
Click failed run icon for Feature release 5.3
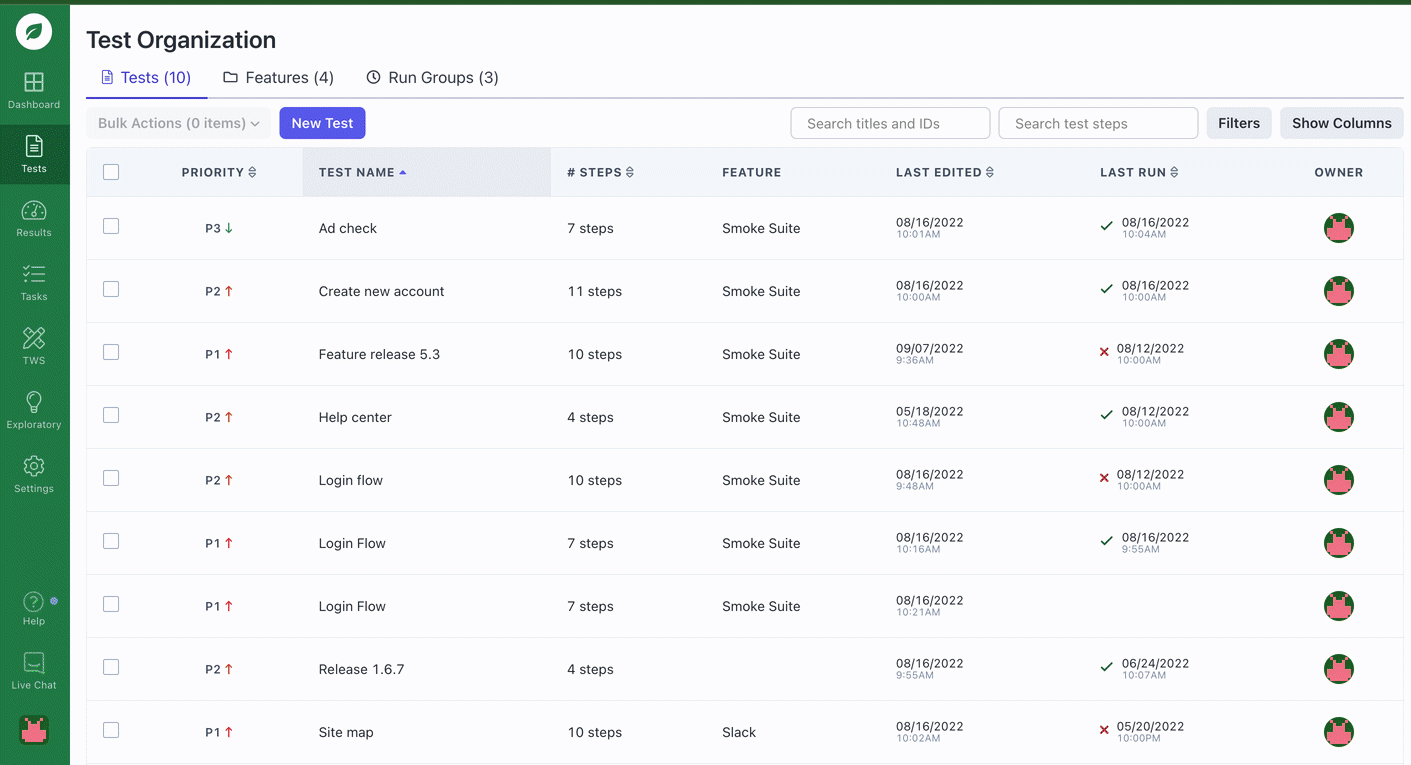coord(1104,352)
